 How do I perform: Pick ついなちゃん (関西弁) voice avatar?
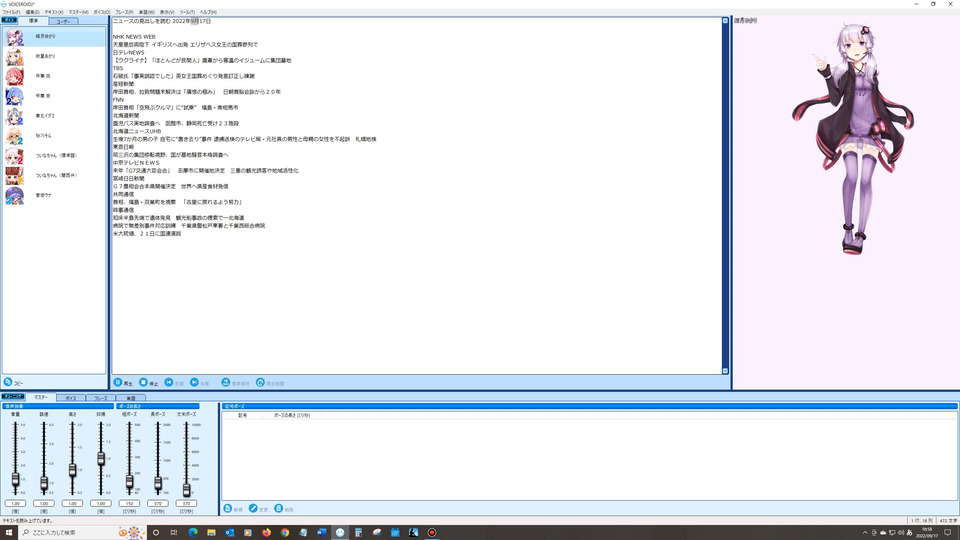pos(14,176)
